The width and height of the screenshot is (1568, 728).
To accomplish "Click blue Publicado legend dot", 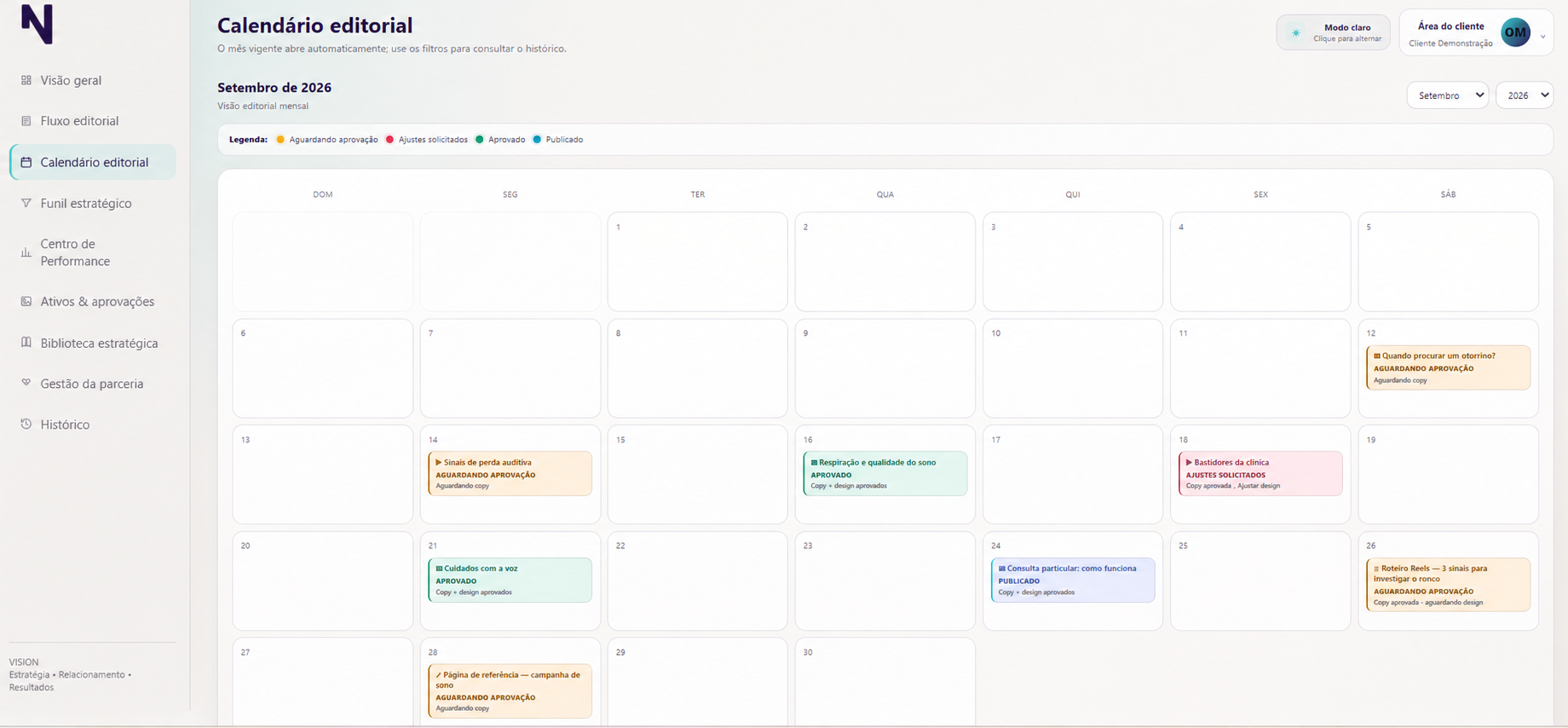I will point(537,140).
